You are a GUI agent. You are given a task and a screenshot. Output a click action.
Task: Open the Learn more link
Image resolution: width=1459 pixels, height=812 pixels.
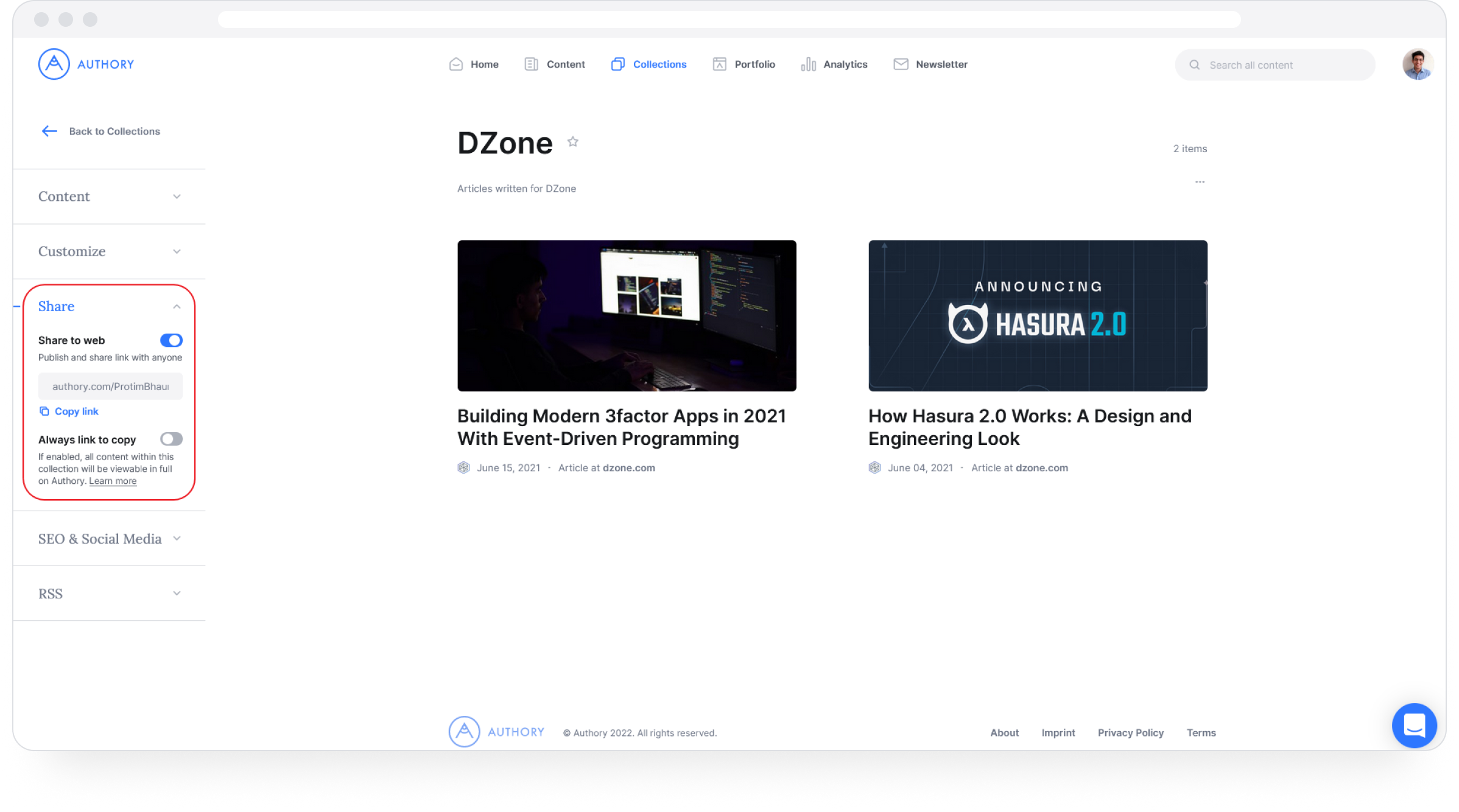tap(113, 481)
